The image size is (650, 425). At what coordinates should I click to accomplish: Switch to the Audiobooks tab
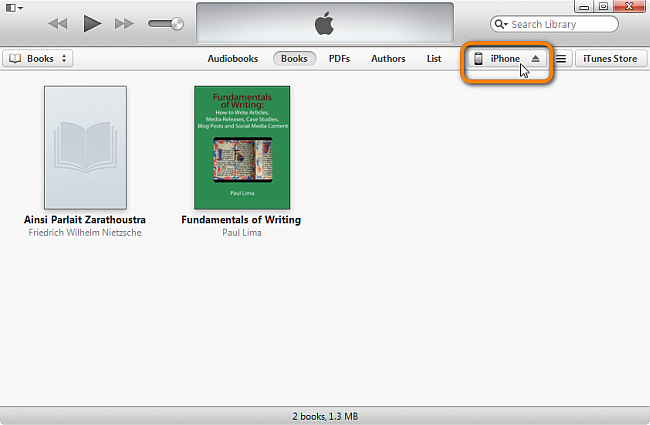click(x=233, y=59)
